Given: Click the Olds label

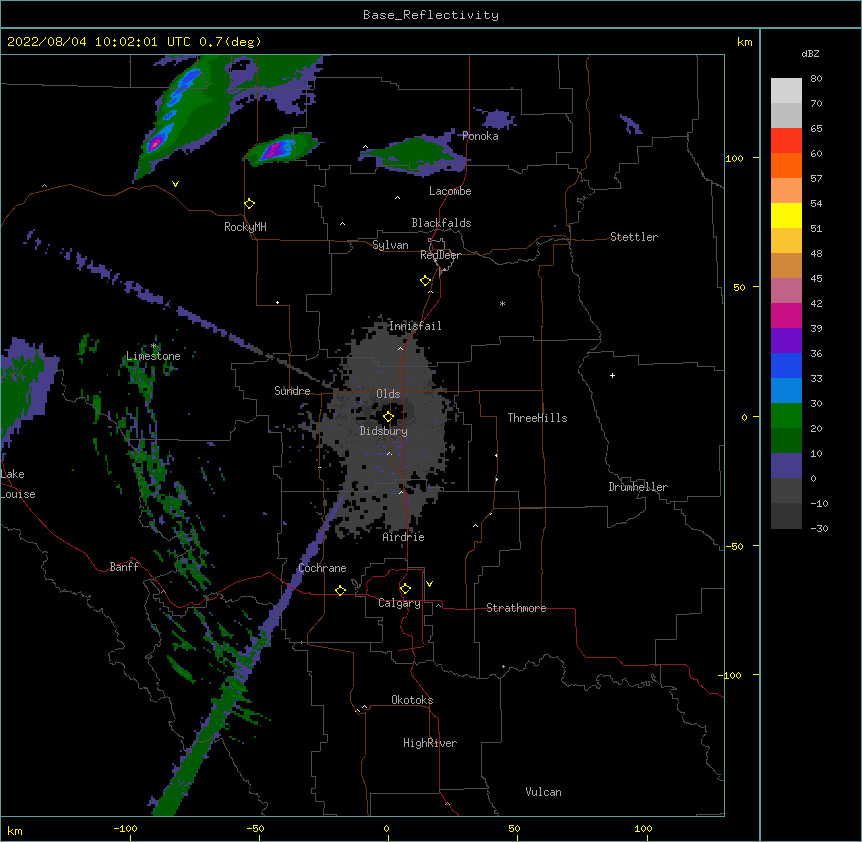Looking at the screenshot, I should pos(388,394).
